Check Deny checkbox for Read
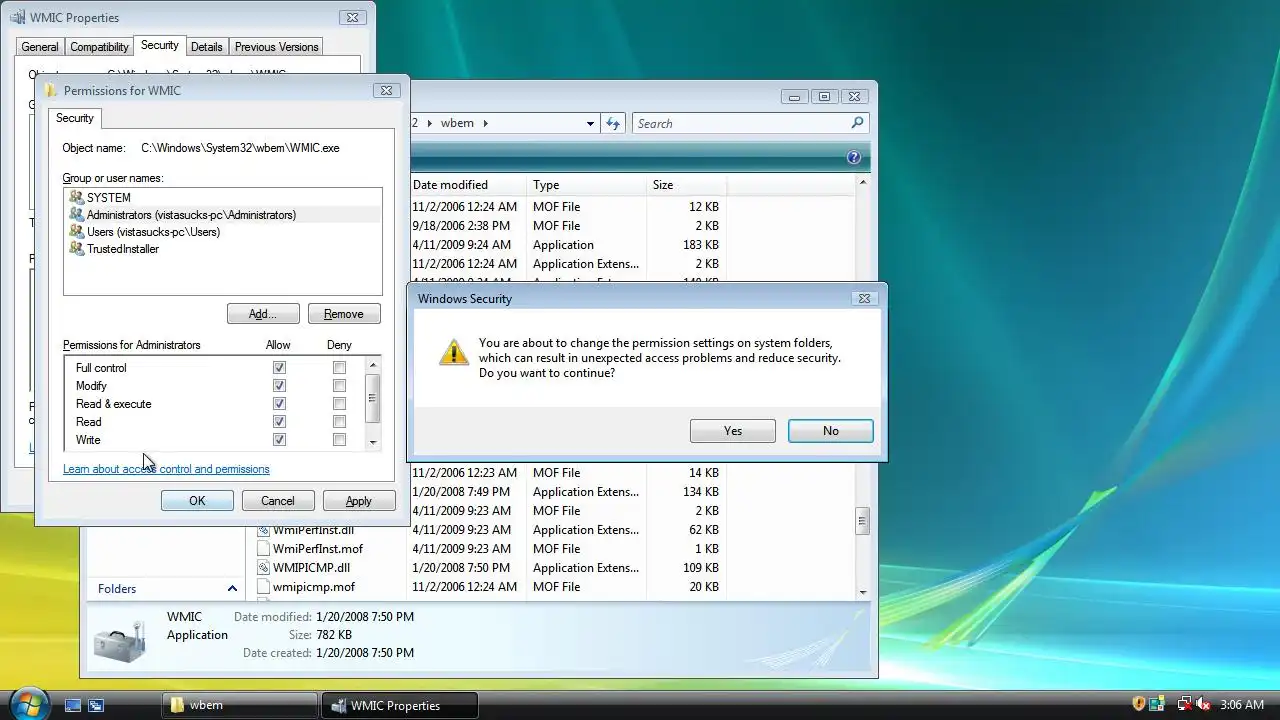This screenshot has height=720, width=1280. (339, 422)
